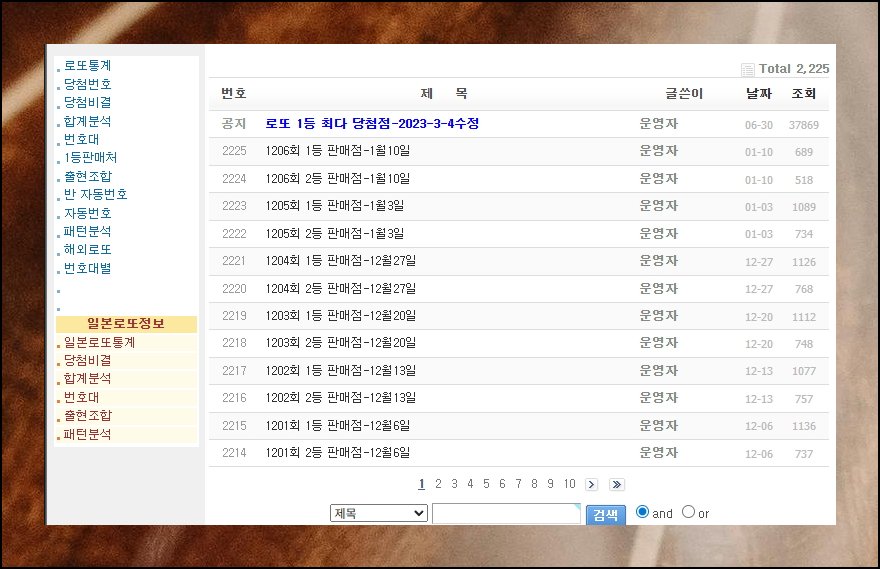Click the 검색 search button
Image resolution: width=880 pixels, height=569 pixels.
click(606, 515)
